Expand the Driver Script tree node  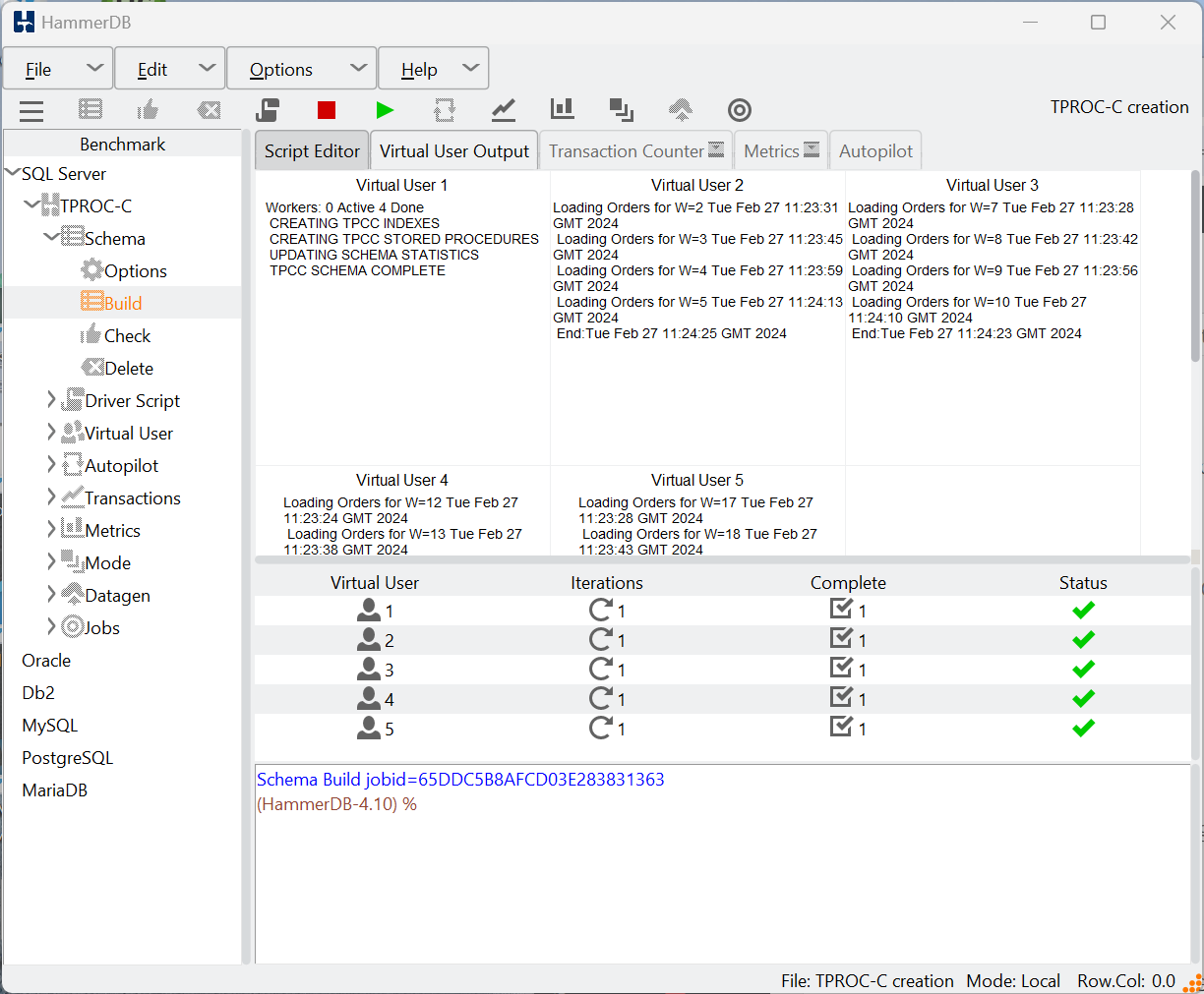[51, 399]
